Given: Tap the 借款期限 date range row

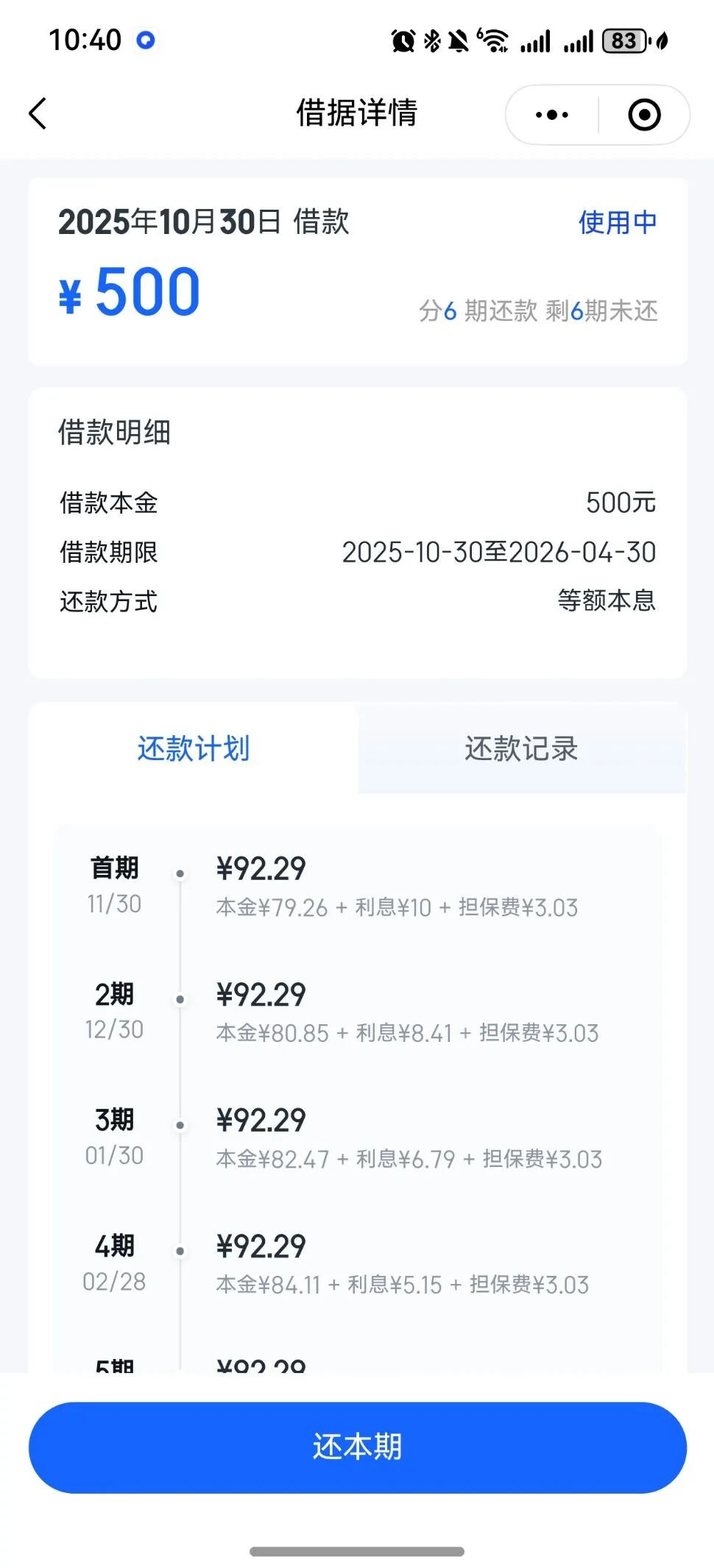Looking at the screenshot, I should [357, 552].
